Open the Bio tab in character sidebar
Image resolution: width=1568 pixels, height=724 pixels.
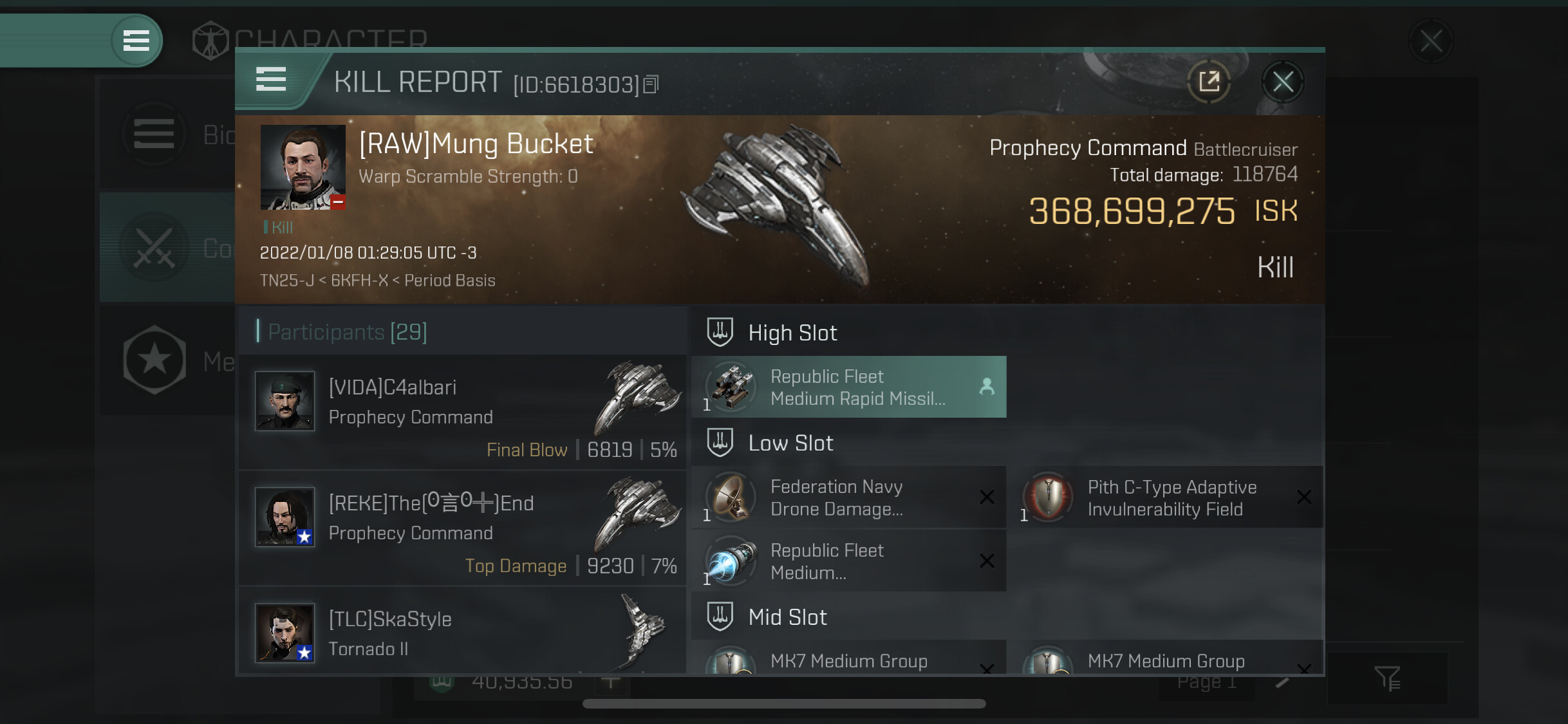point(154,135)
